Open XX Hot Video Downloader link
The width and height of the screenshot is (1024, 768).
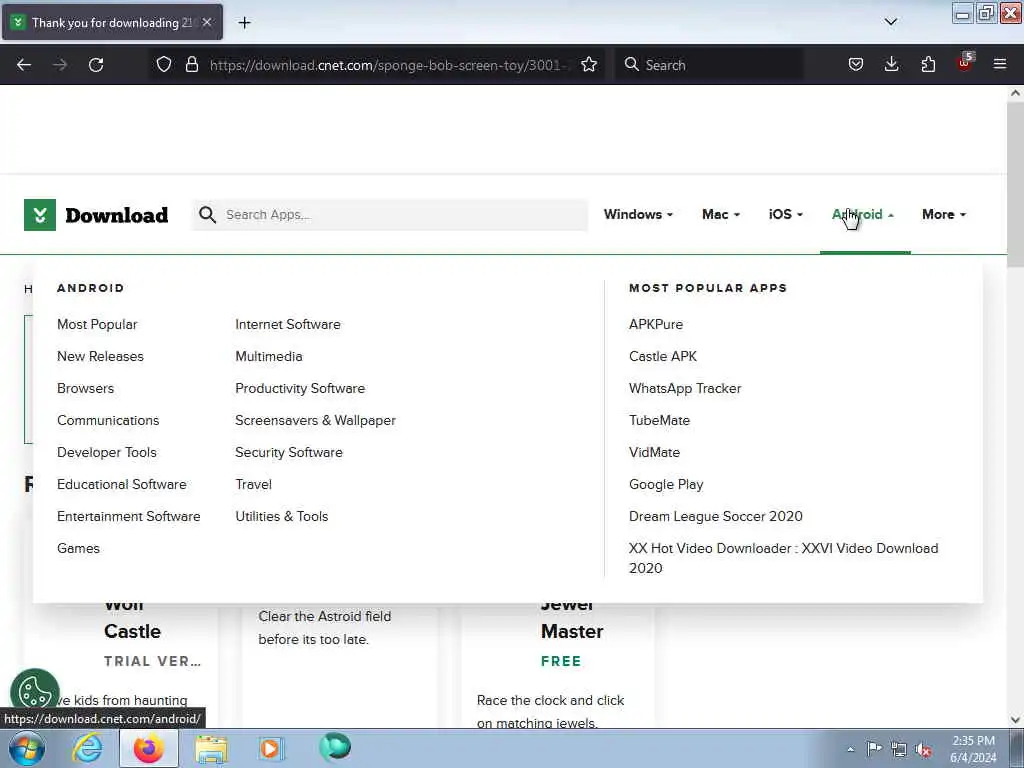(x=784, y=558)
